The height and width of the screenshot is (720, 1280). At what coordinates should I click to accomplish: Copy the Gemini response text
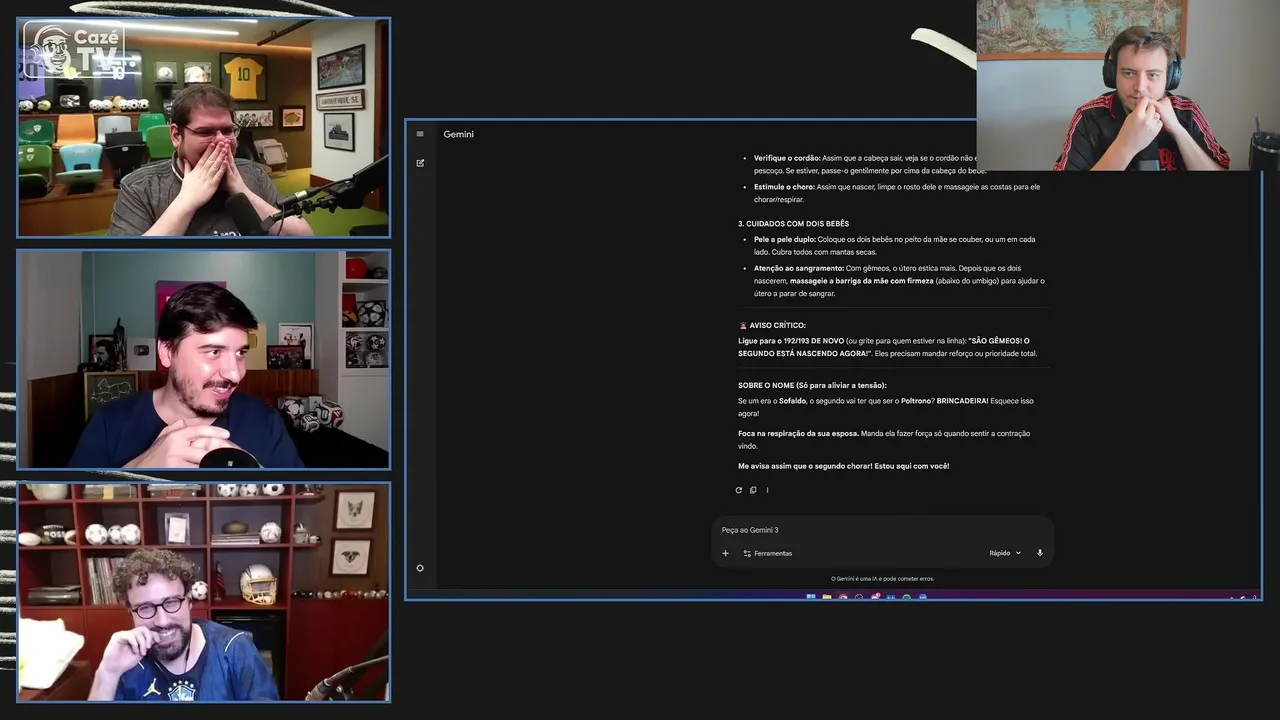coord(753,490)
